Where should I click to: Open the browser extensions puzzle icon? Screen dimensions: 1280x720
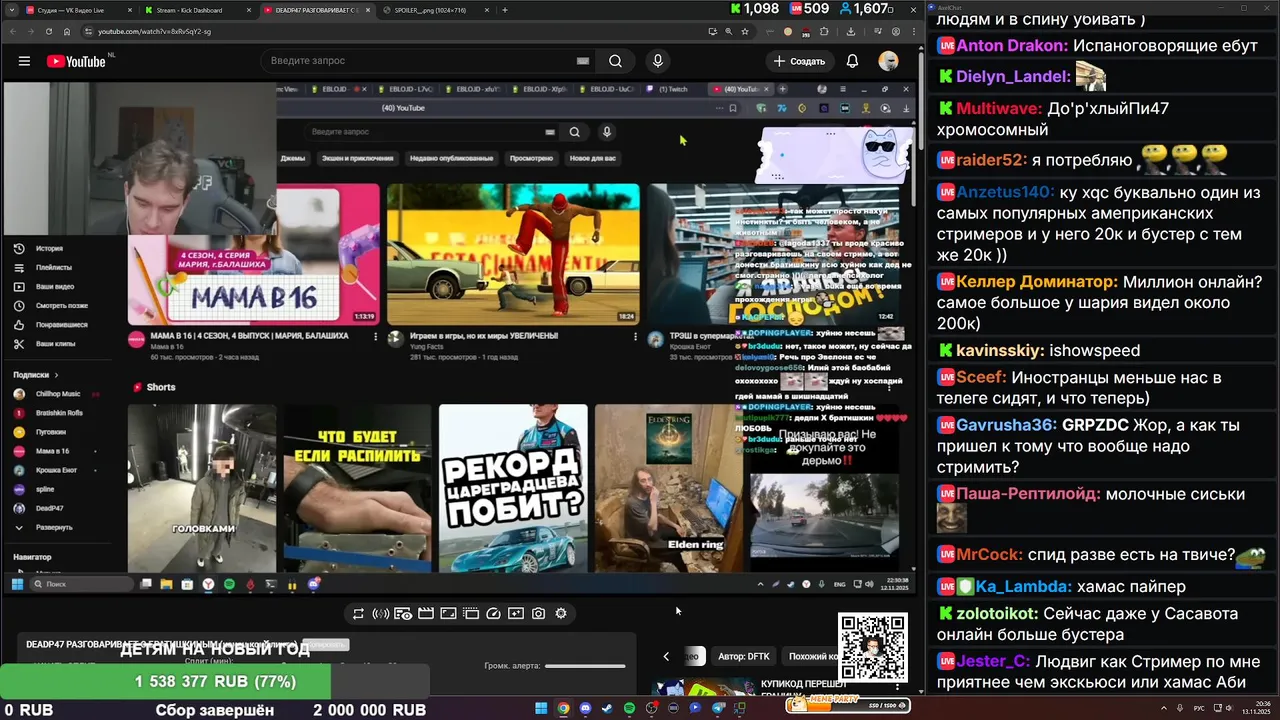pyautogui.click(x=825, y=31)
